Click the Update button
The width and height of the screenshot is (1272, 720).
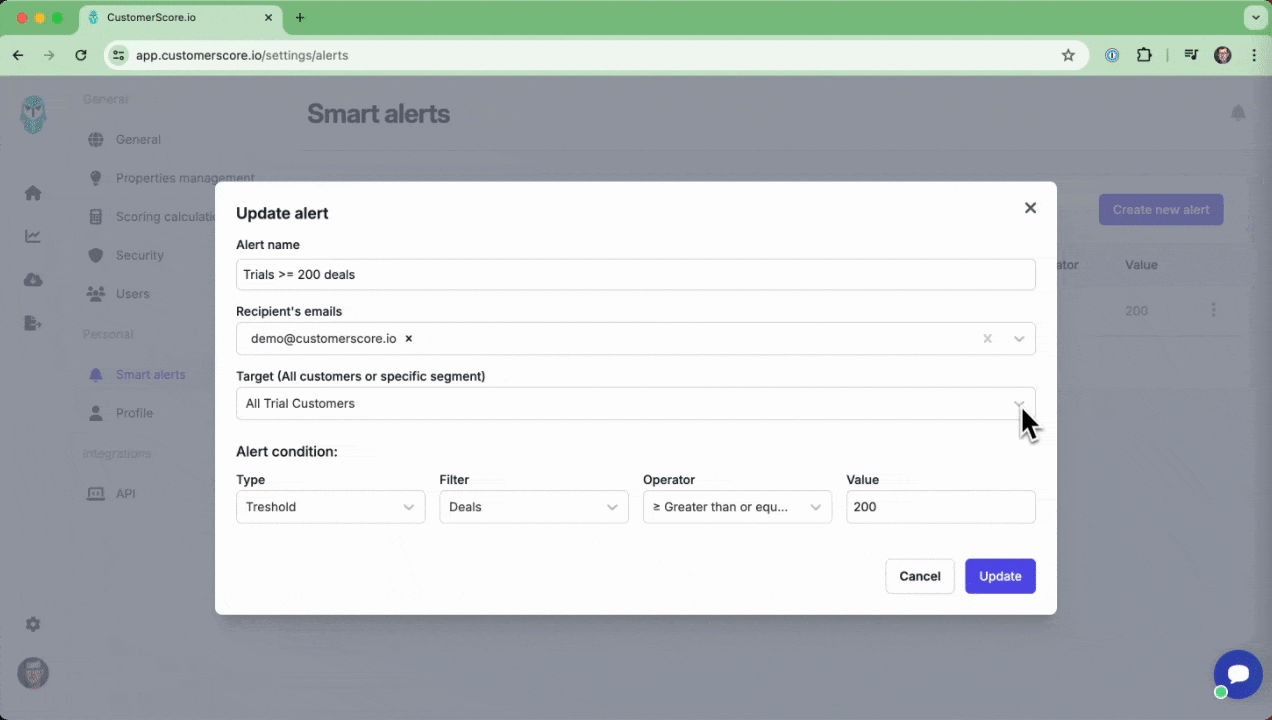[x=1000, y=576]
